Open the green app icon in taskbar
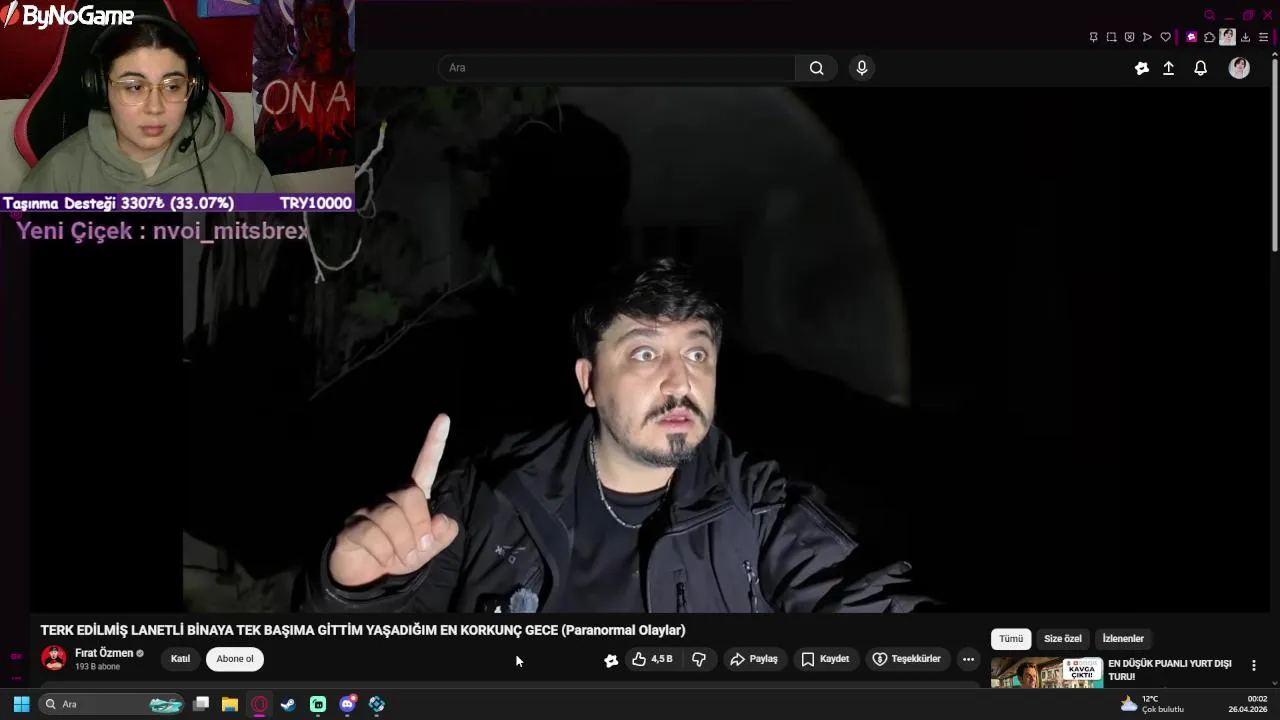 pos(318,704)
